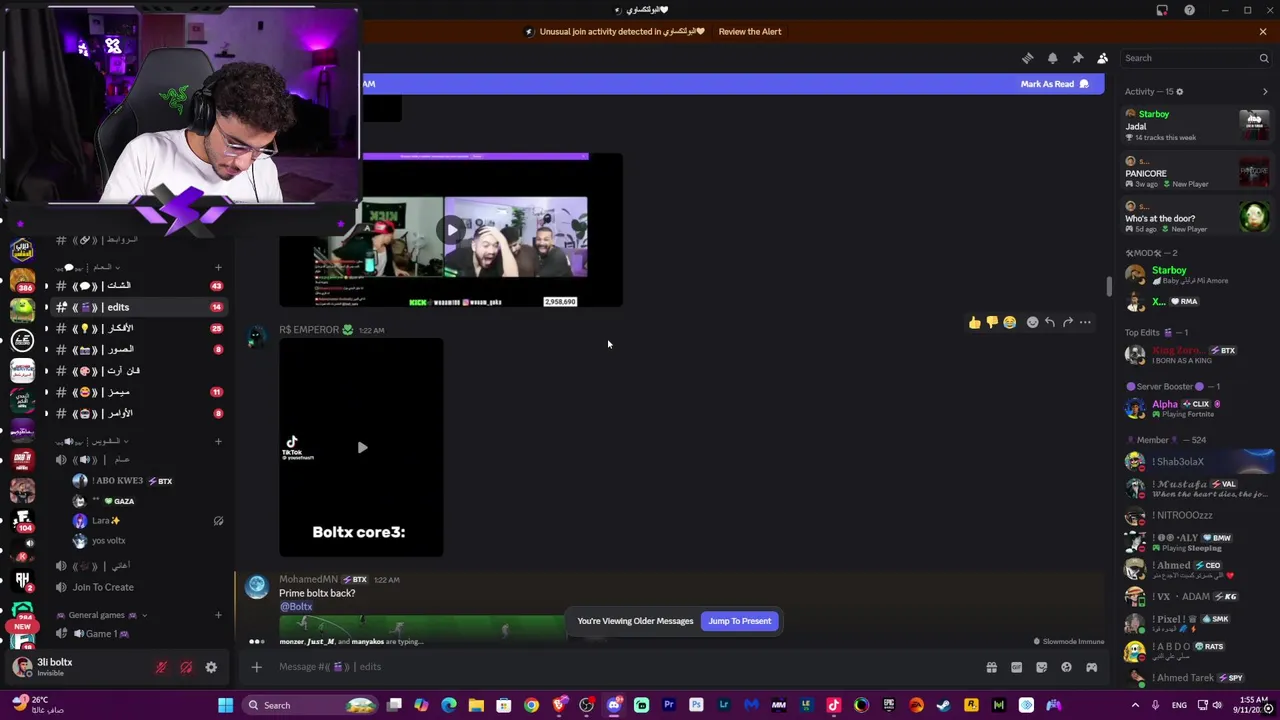Open the PANICORE activity card
1280x720 pixels.
click(1196, 172)
